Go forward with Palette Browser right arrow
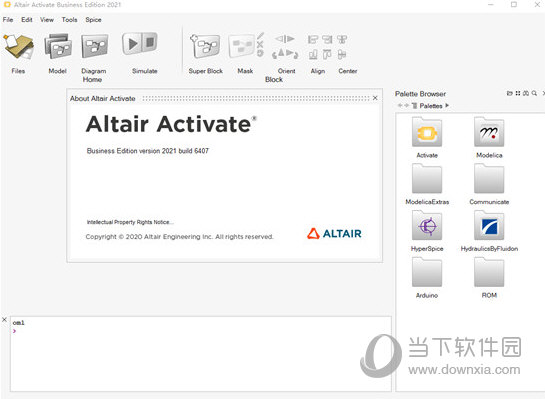 click(x=406, y=105)
